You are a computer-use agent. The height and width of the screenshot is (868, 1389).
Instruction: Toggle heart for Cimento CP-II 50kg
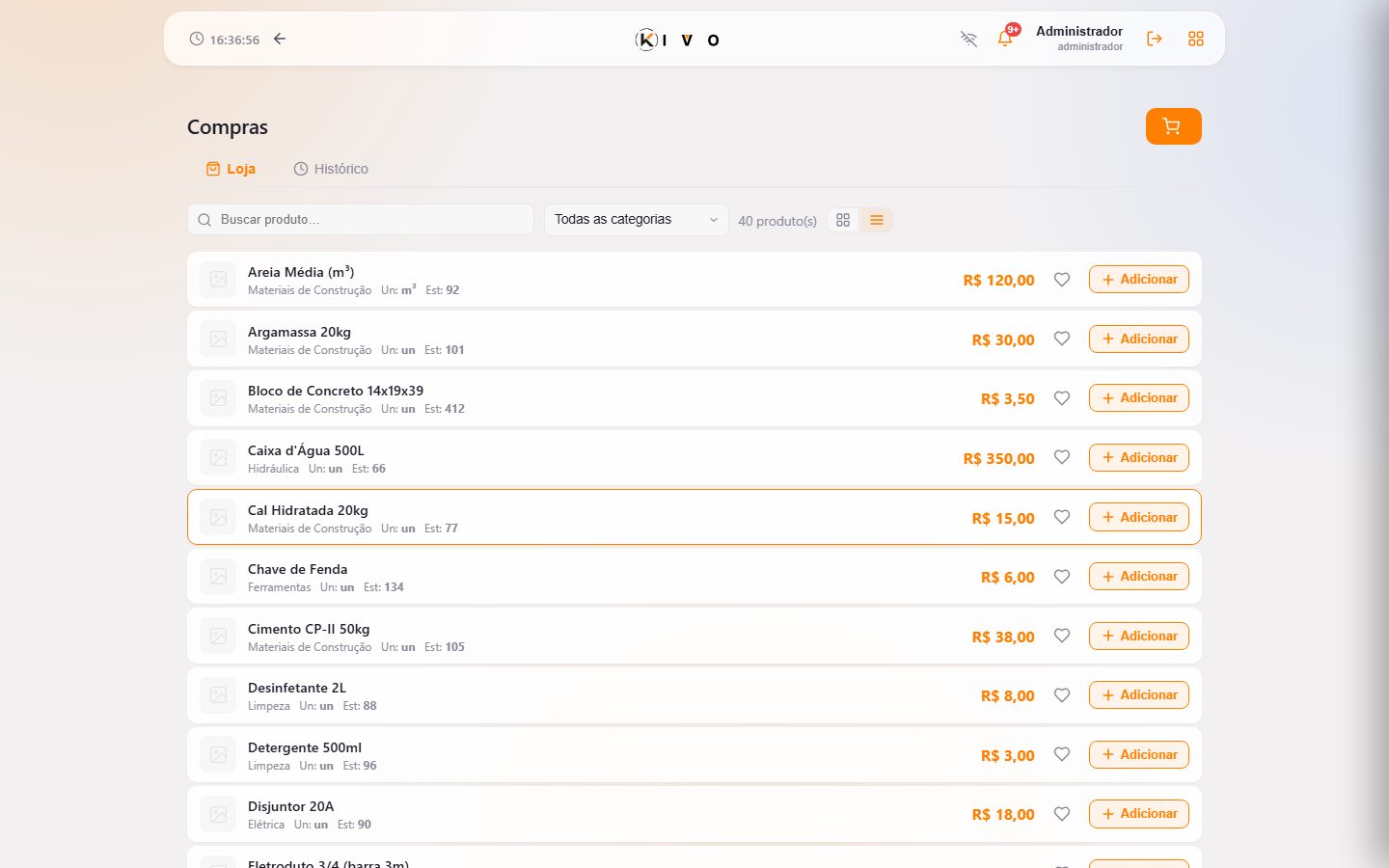tap(1062, 636)
